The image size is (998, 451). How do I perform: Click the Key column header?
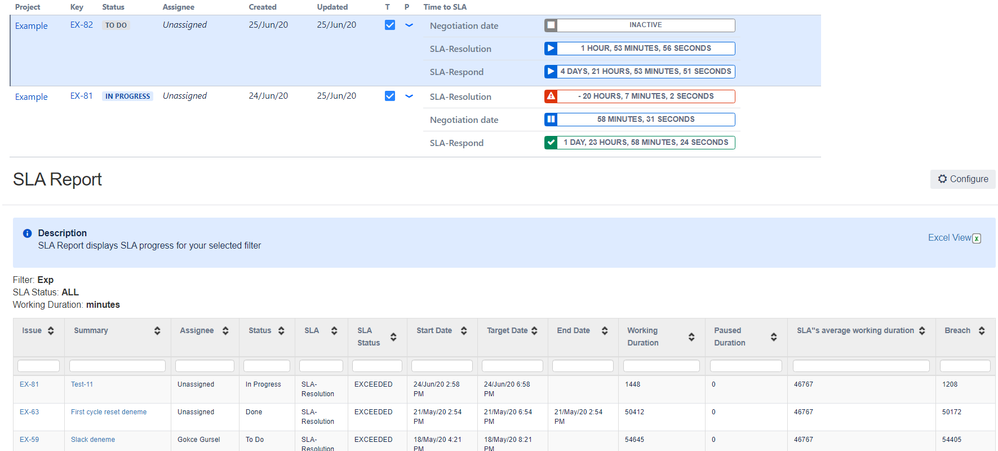76,7
